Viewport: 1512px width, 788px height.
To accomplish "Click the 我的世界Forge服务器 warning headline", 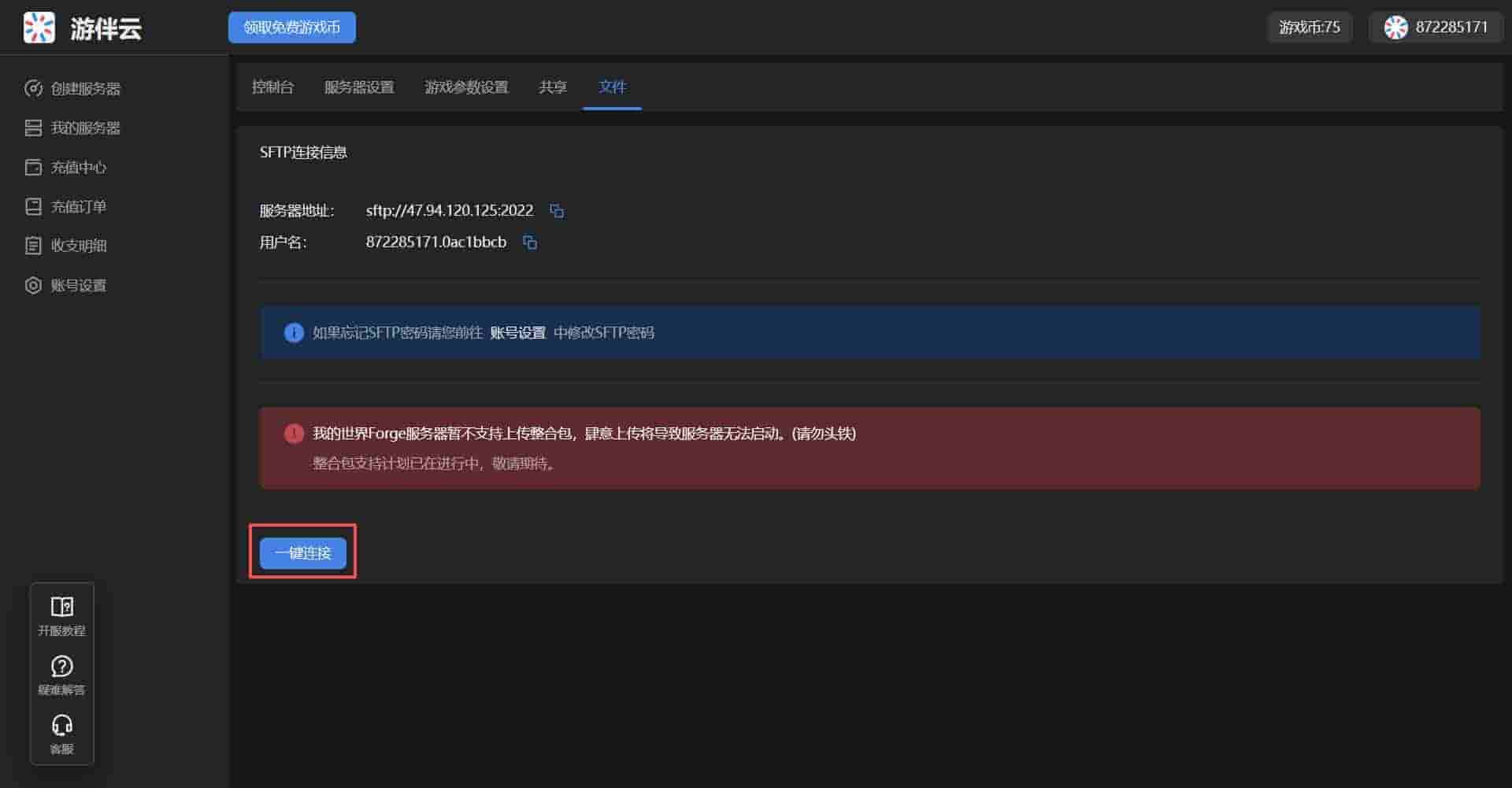I will pyautogui.click(x=584, y=434).
